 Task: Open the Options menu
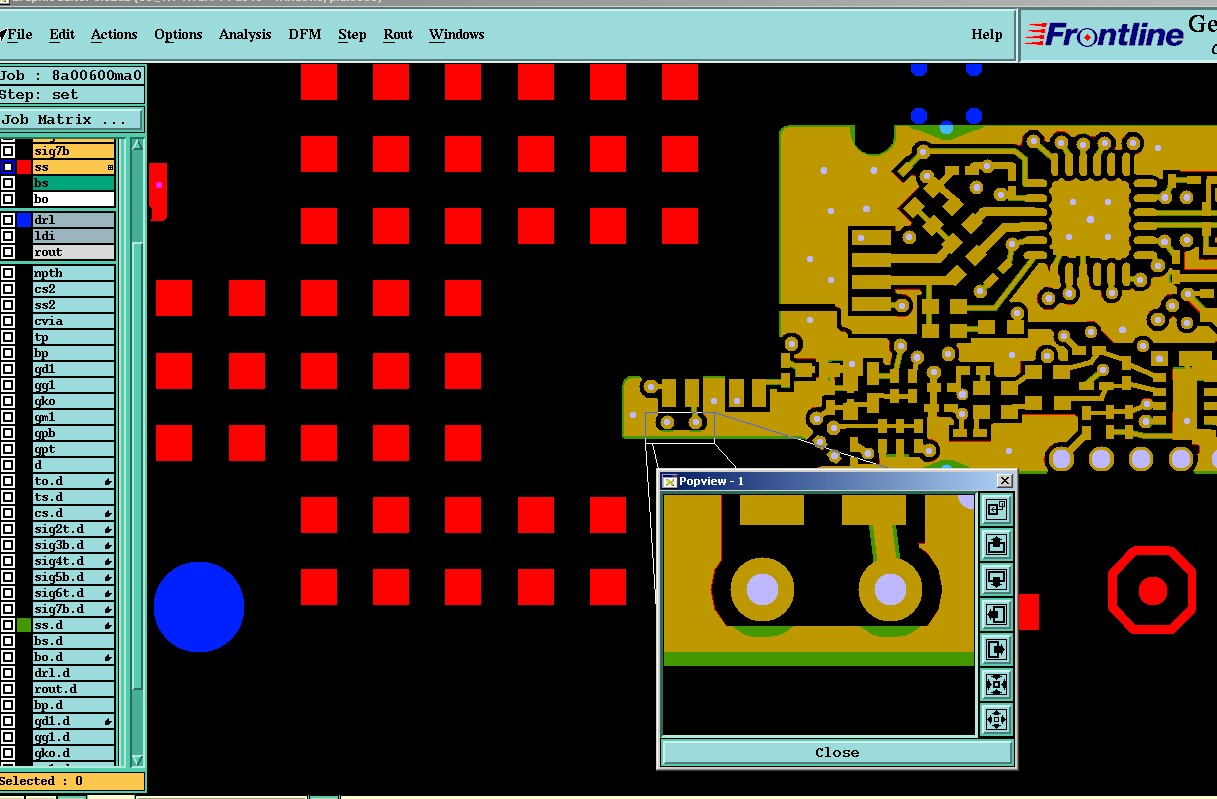click(178, 34)
